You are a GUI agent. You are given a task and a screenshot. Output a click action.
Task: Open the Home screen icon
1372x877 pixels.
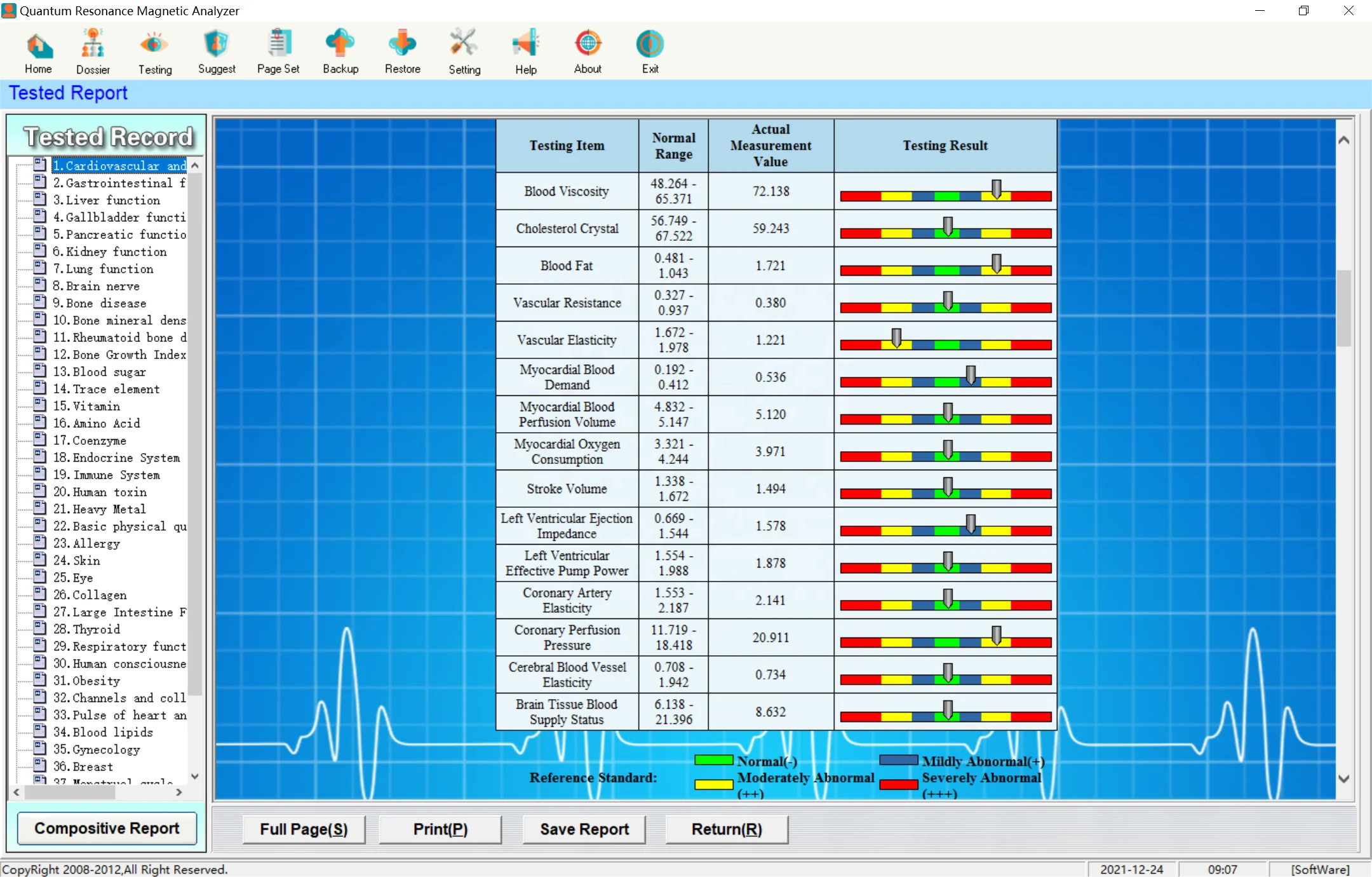pos(38,51)
